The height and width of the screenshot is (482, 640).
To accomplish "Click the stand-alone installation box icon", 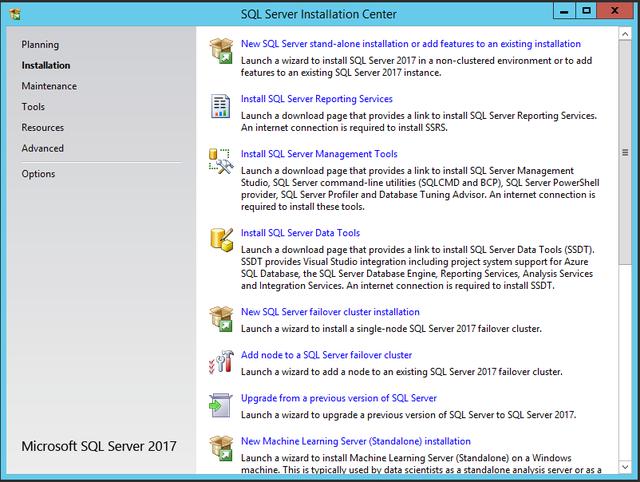I will (221, 51).
